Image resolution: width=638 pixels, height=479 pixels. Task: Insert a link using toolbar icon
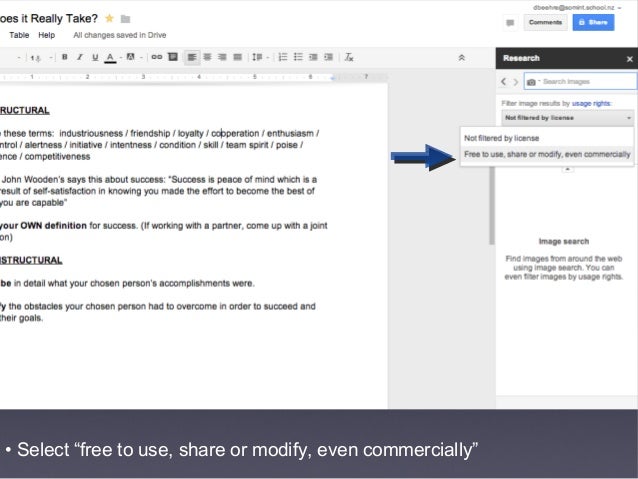point(155,57)
